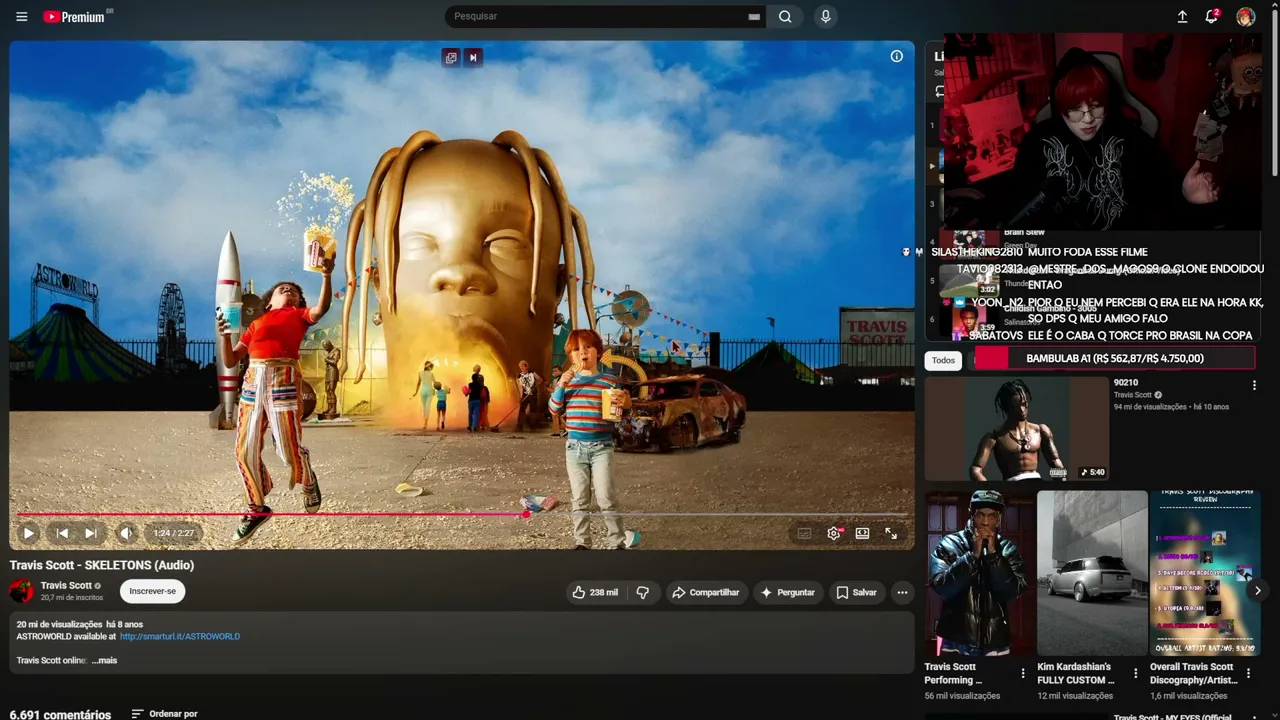Open the Travis Scott channel name link
Image resolution: width=1280 pixels, height=720 pixels.
pyautogui.click(x=66, y=585)
